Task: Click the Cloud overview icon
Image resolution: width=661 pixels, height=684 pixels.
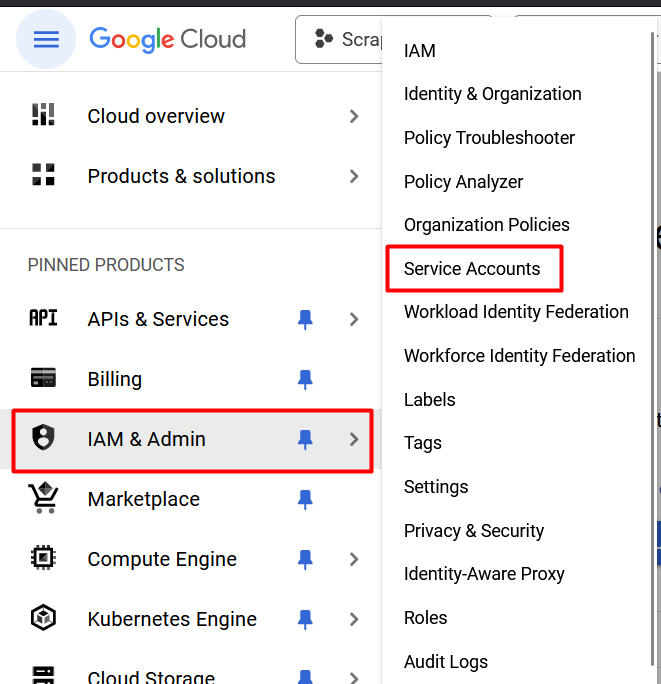Action: tap(43, 114)
